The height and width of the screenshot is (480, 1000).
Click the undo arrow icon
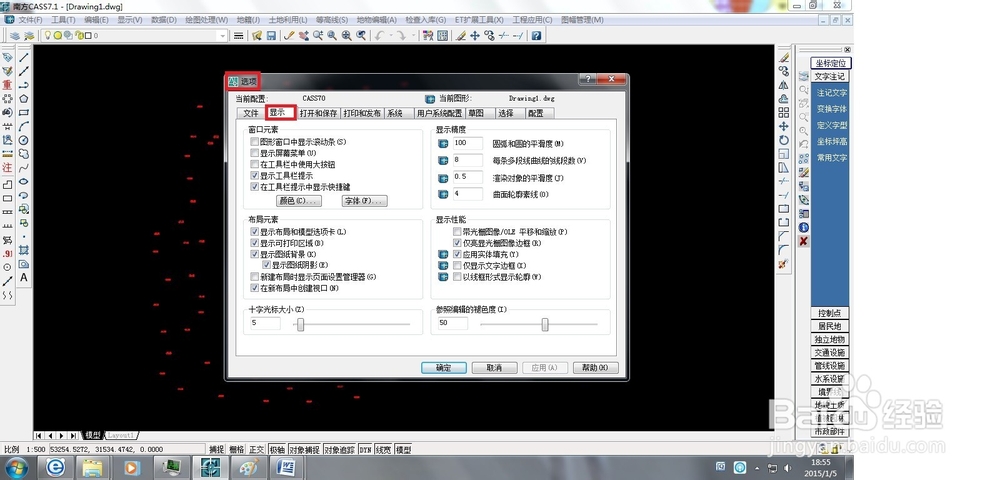(379, 36)
